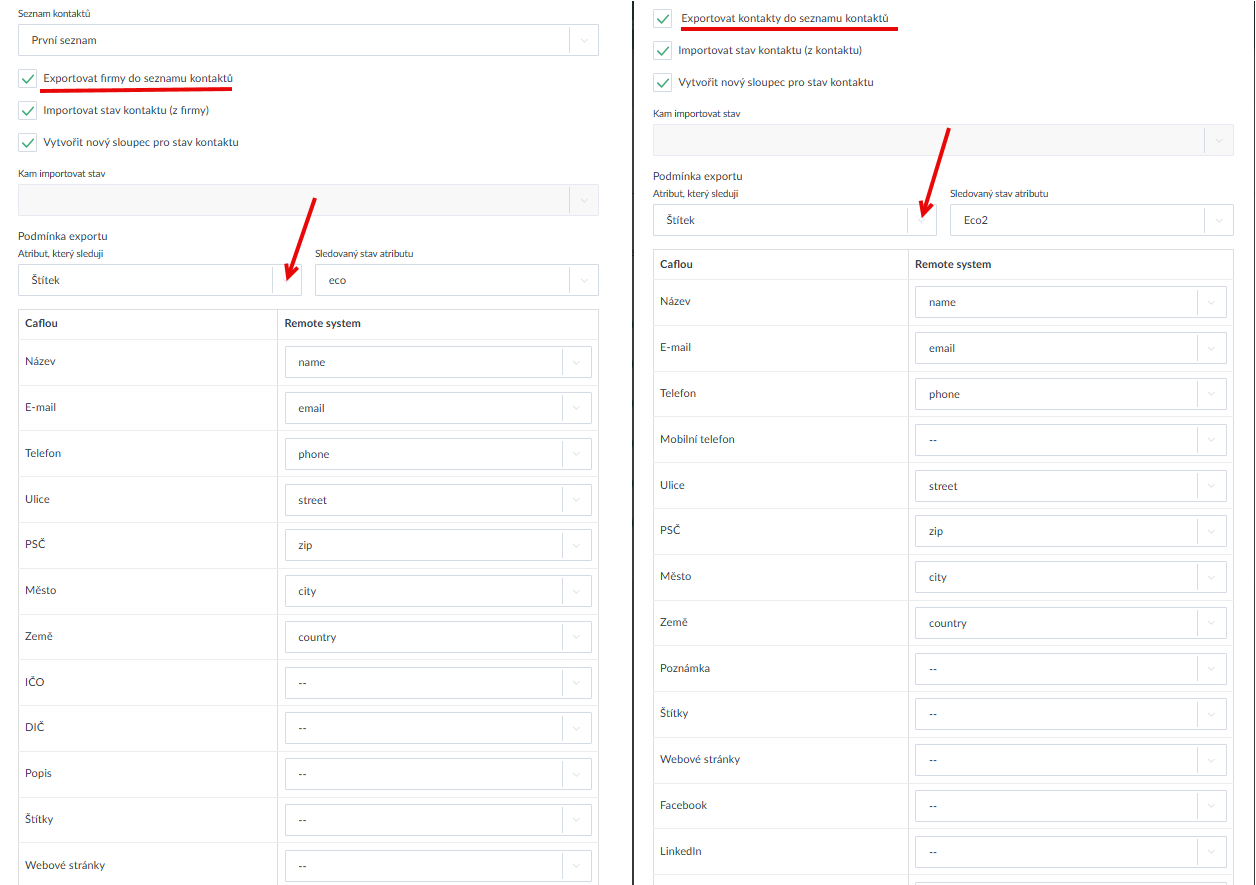Open the "První seznam" contact list dropdown
This screenshot has width=1256, height=885.
(290, 41)
